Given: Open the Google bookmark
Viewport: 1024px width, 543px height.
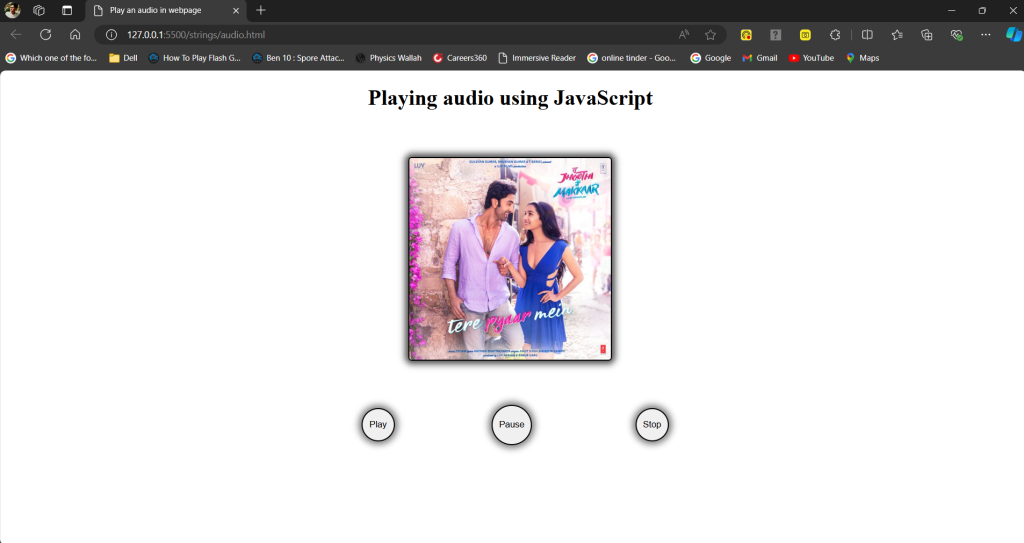Looking at the screenshot, I should [x=711, y=58].
